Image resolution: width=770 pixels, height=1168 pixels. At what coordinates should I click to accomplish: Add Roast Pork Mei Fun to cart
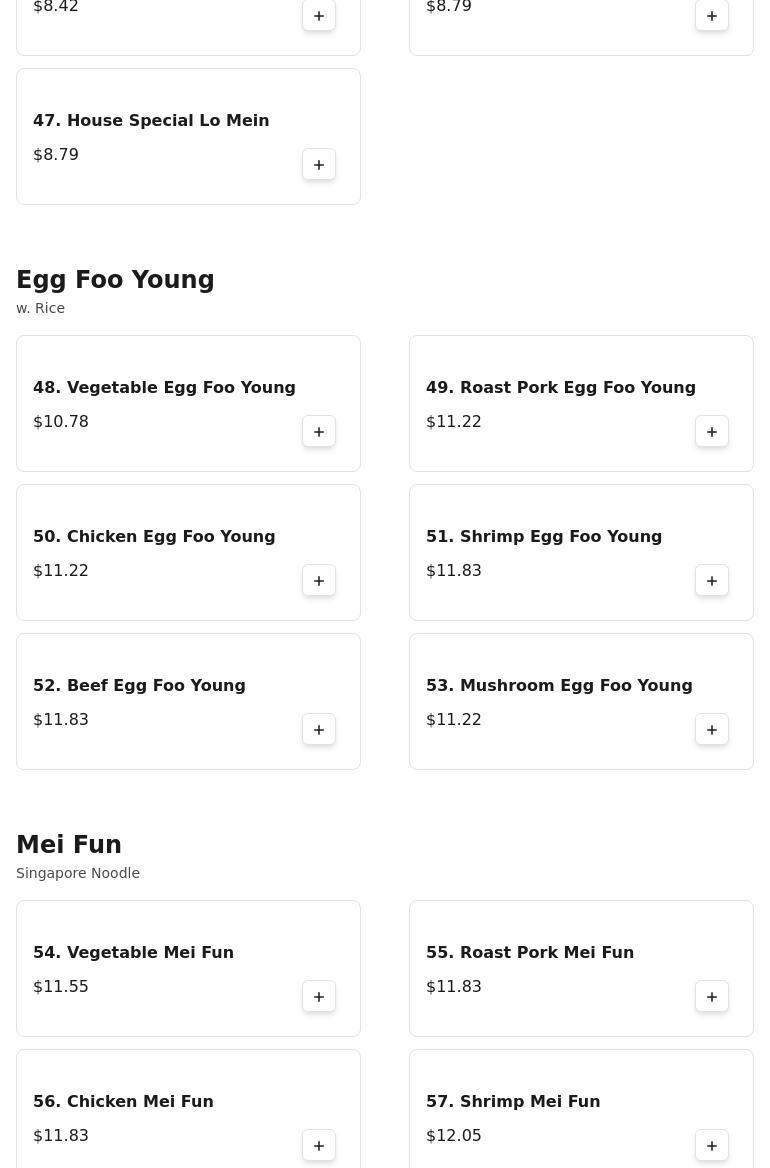click(x=712, y=997)
